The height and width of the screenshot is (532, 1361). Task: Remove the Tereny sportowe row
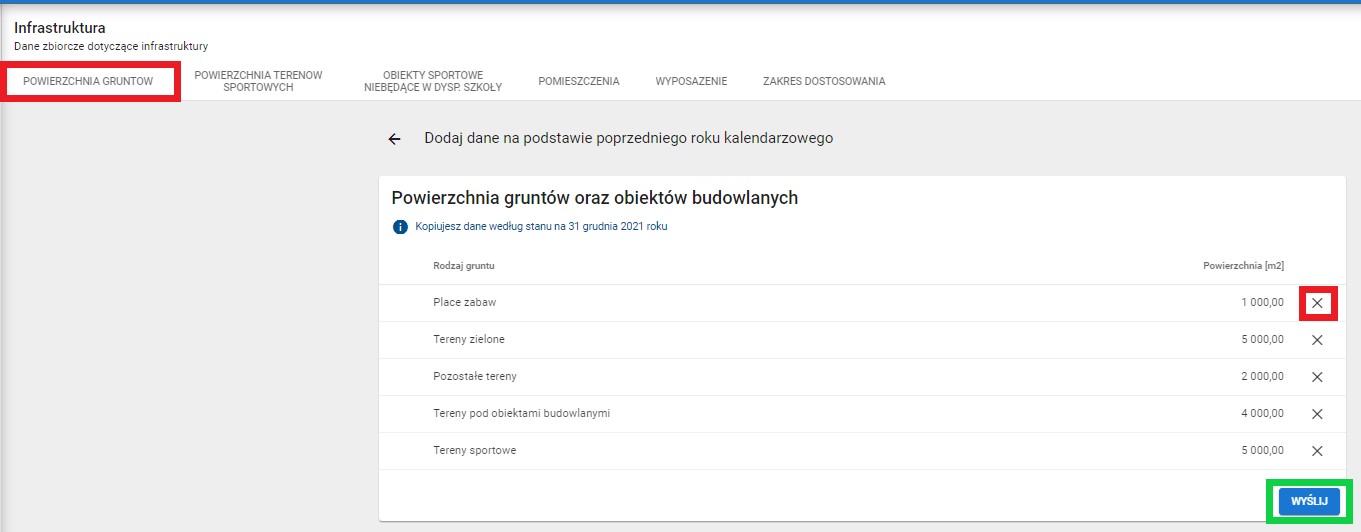[1317, 451]
